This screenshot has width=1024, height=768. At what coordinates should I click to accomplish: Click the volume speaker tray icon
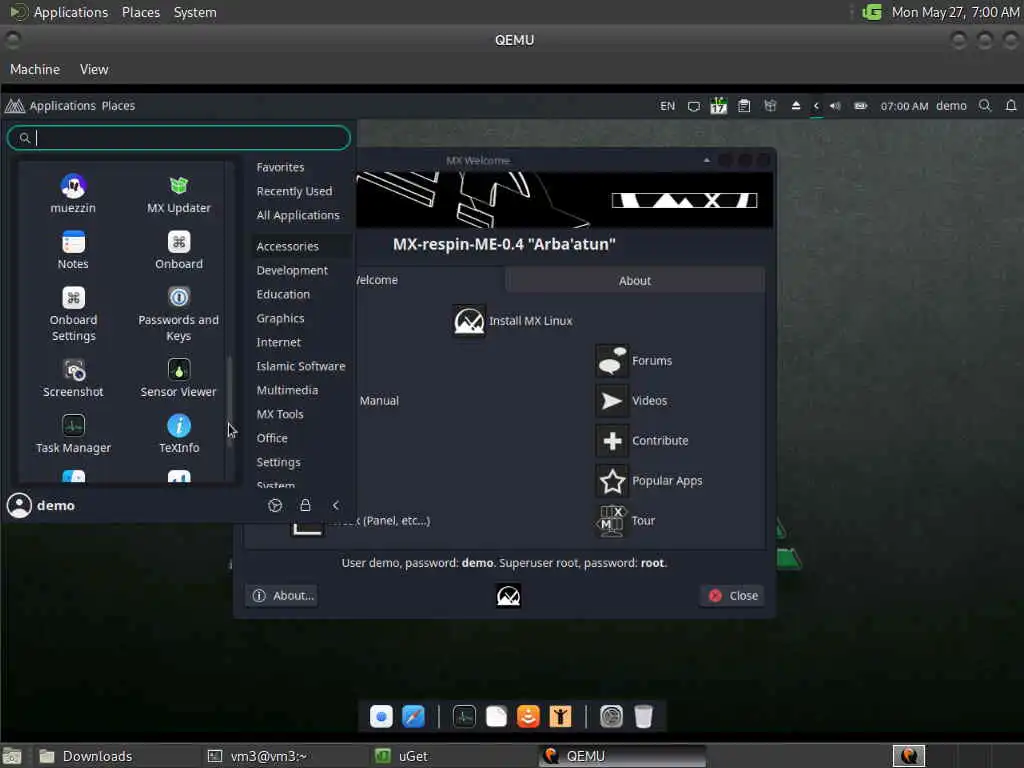pyautogui.click(x=835, y=106)
